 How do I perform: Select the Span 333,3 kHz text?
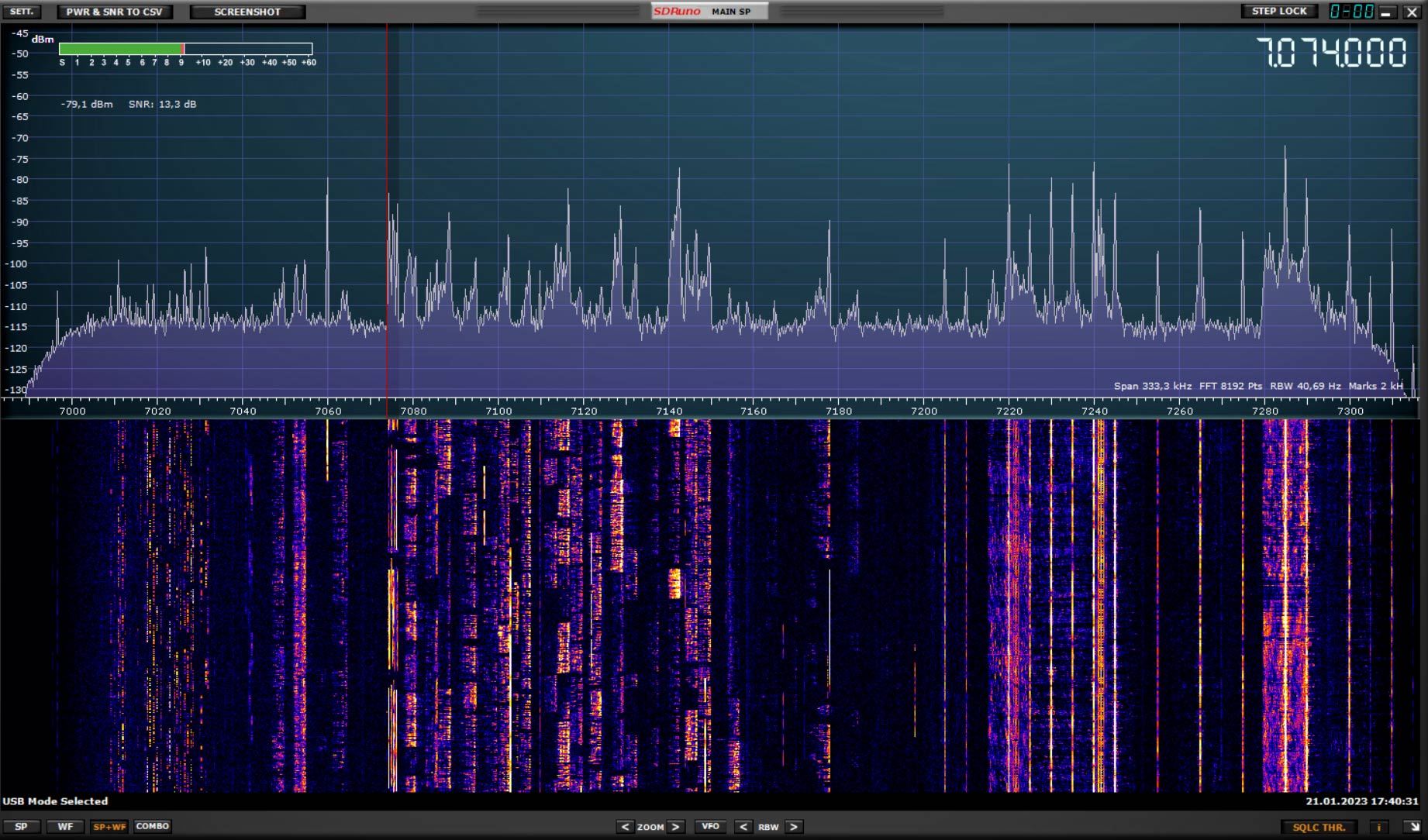[x=1153, y=386]
